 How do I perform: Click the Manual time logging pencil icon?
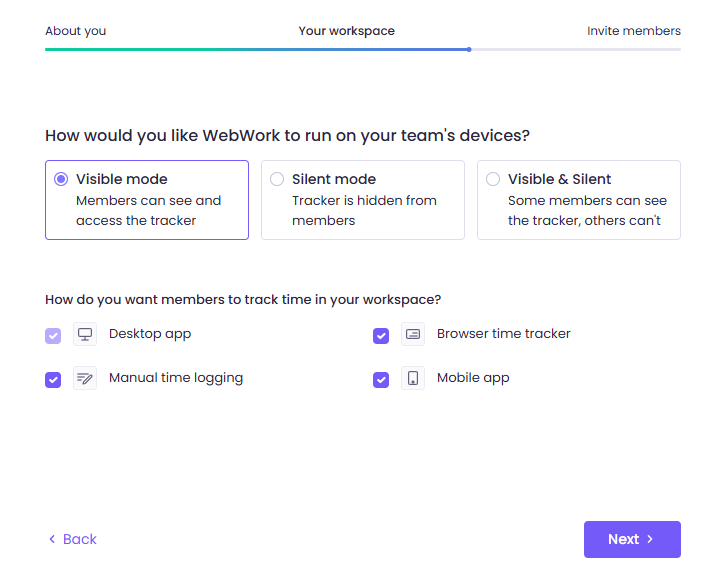pyautogui.click(x=85, y=378)
